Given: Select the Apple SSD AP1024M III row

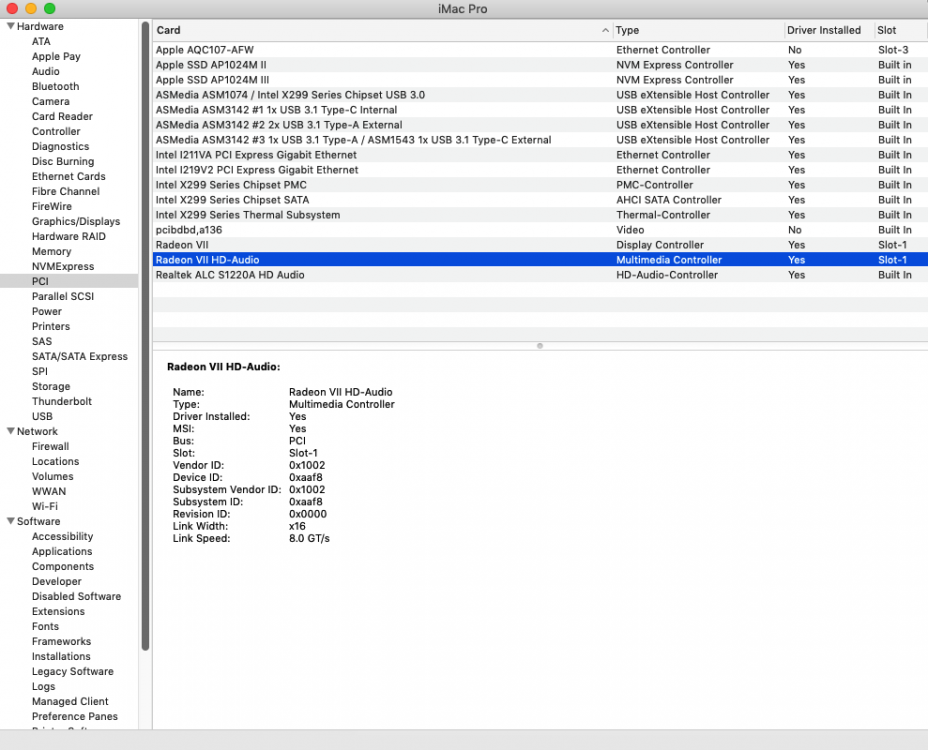Looking at the screenshot, I should (540, 80).
